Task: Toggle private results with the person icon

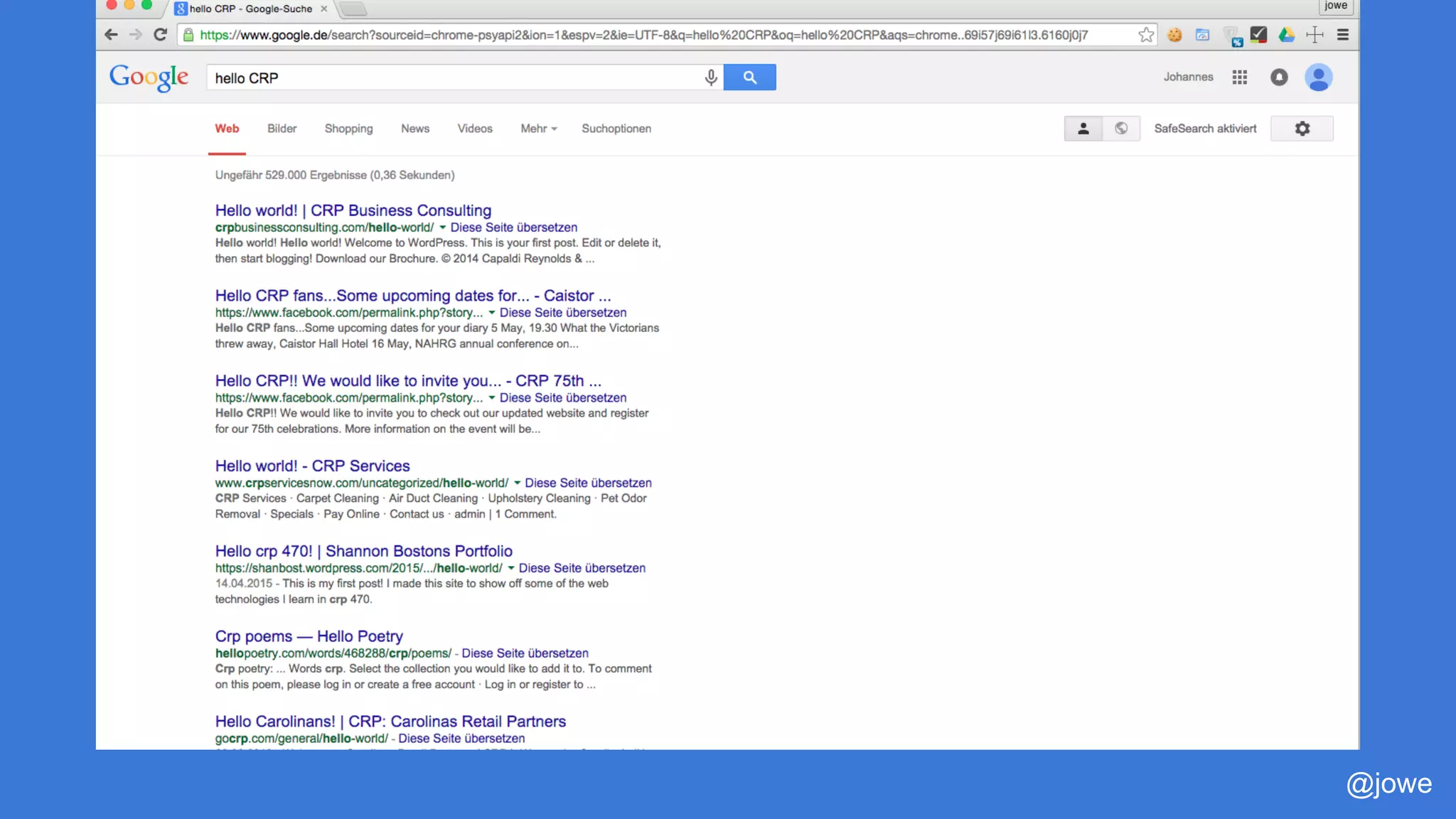Action: click(x=1083, y=129)
